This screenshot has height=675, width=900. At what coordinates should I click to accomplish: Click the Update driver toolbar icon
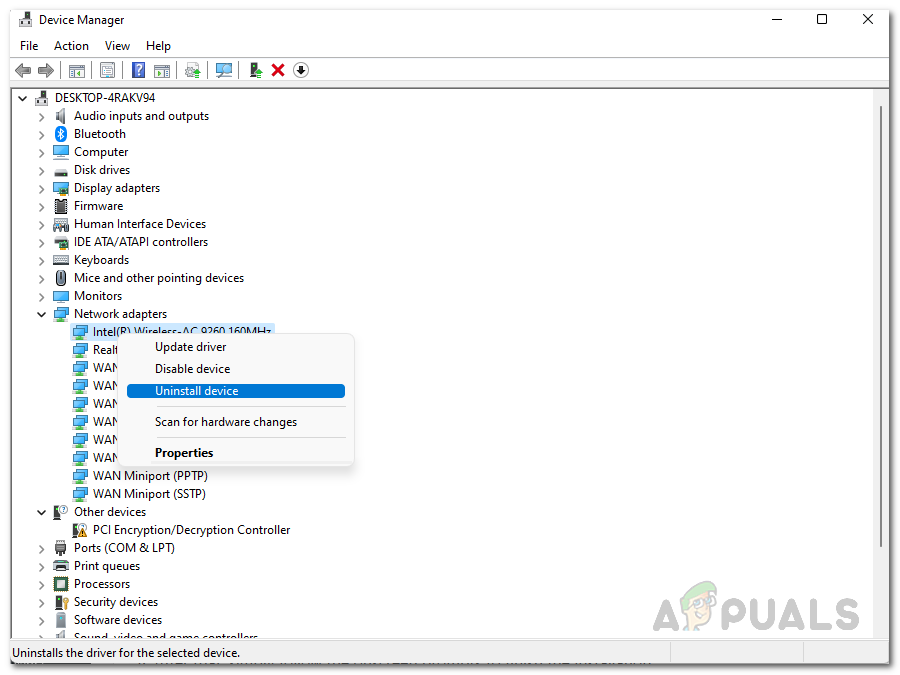click(x=192, y=71)
